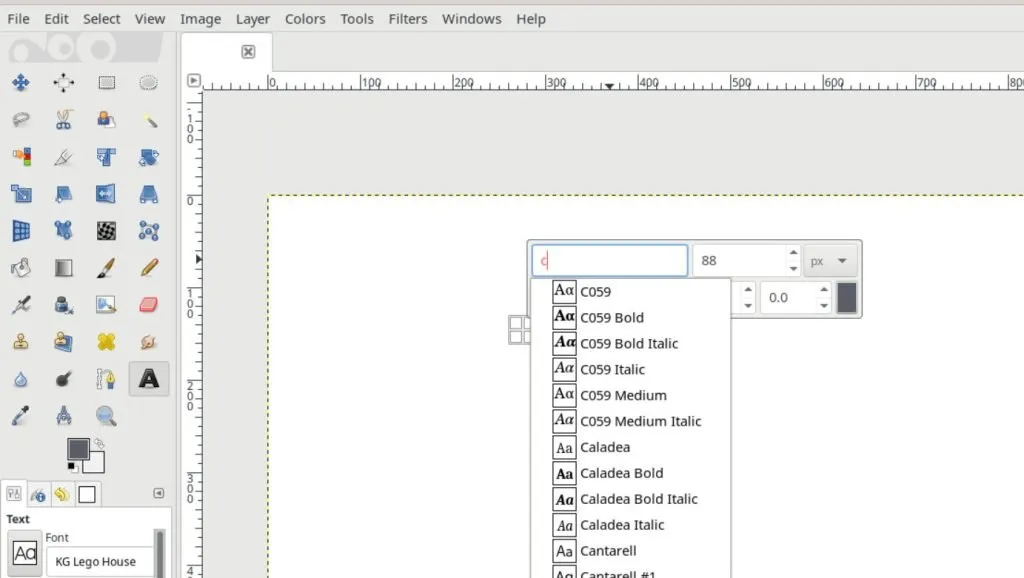
Task: Open the Help menu
Action: pyautogui.click(x=531, y=19)
